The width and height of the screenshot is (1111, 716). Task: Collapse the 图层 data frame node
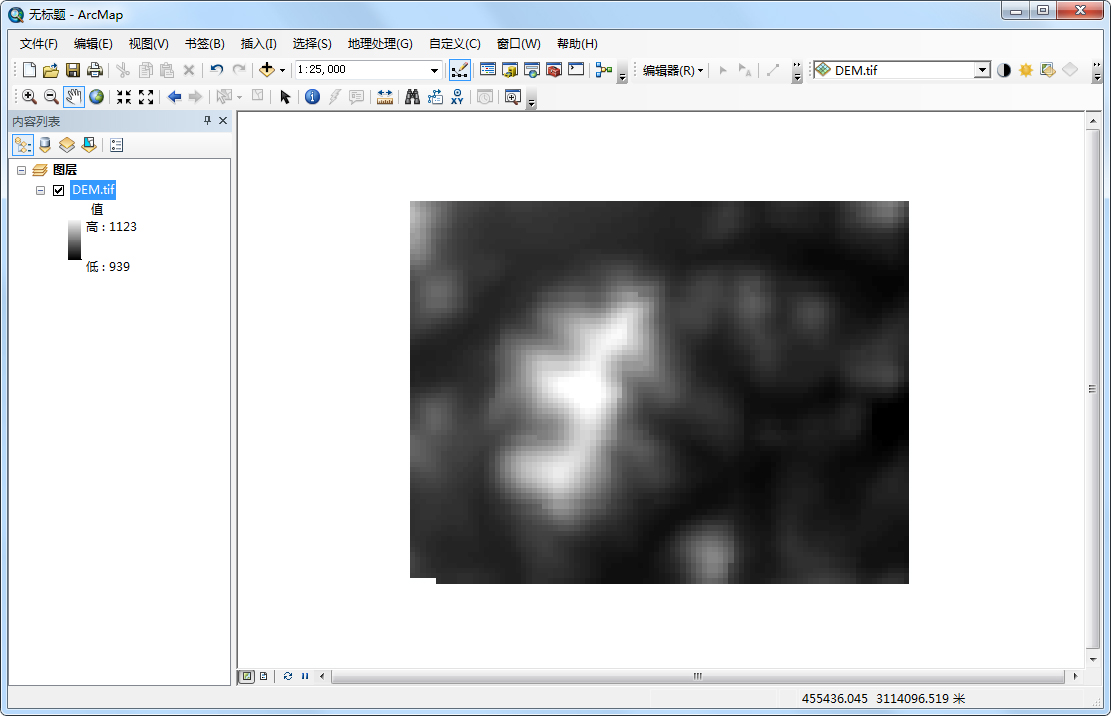pos(21,170)
